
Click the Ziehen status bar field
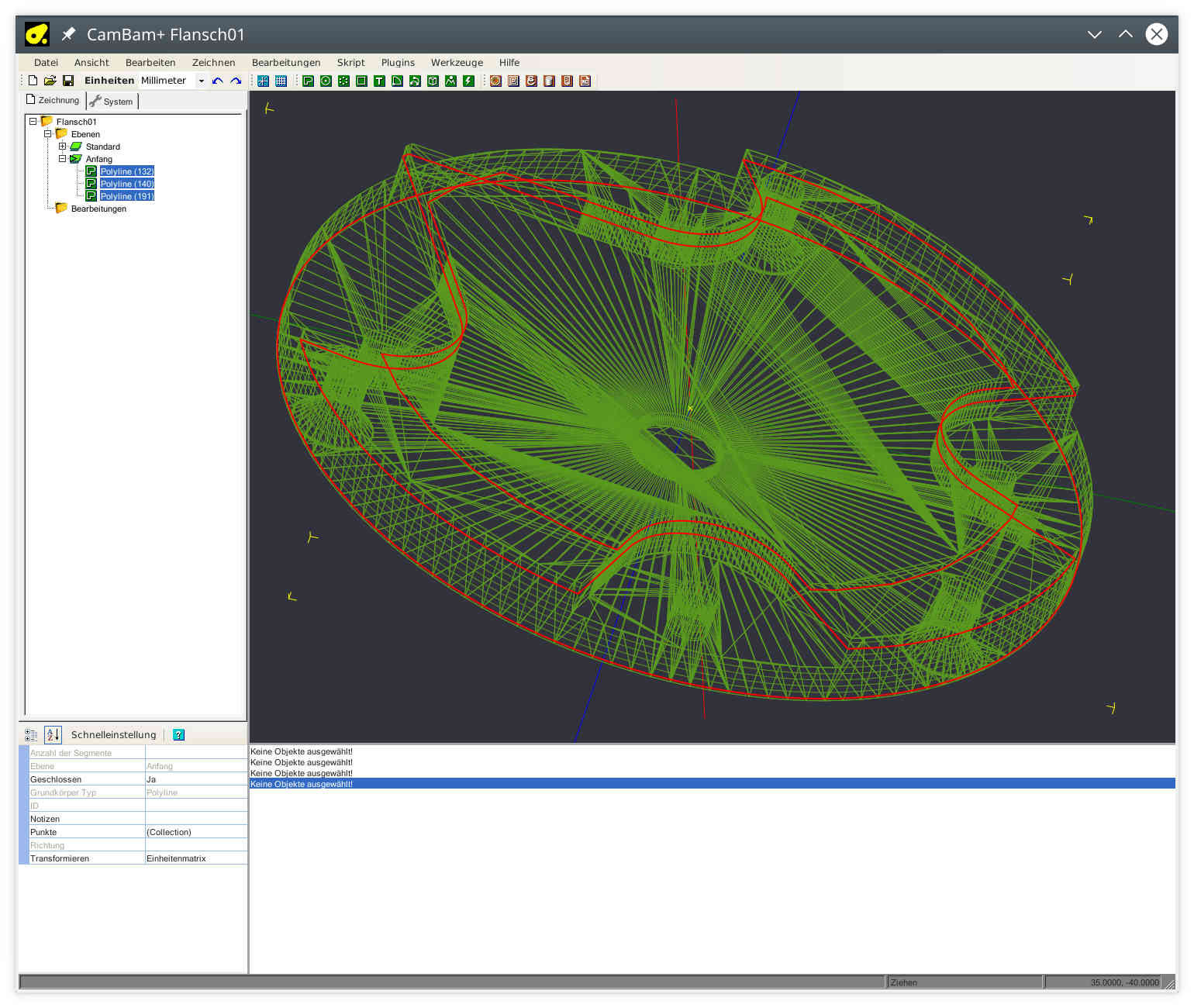tap(964, 982)
